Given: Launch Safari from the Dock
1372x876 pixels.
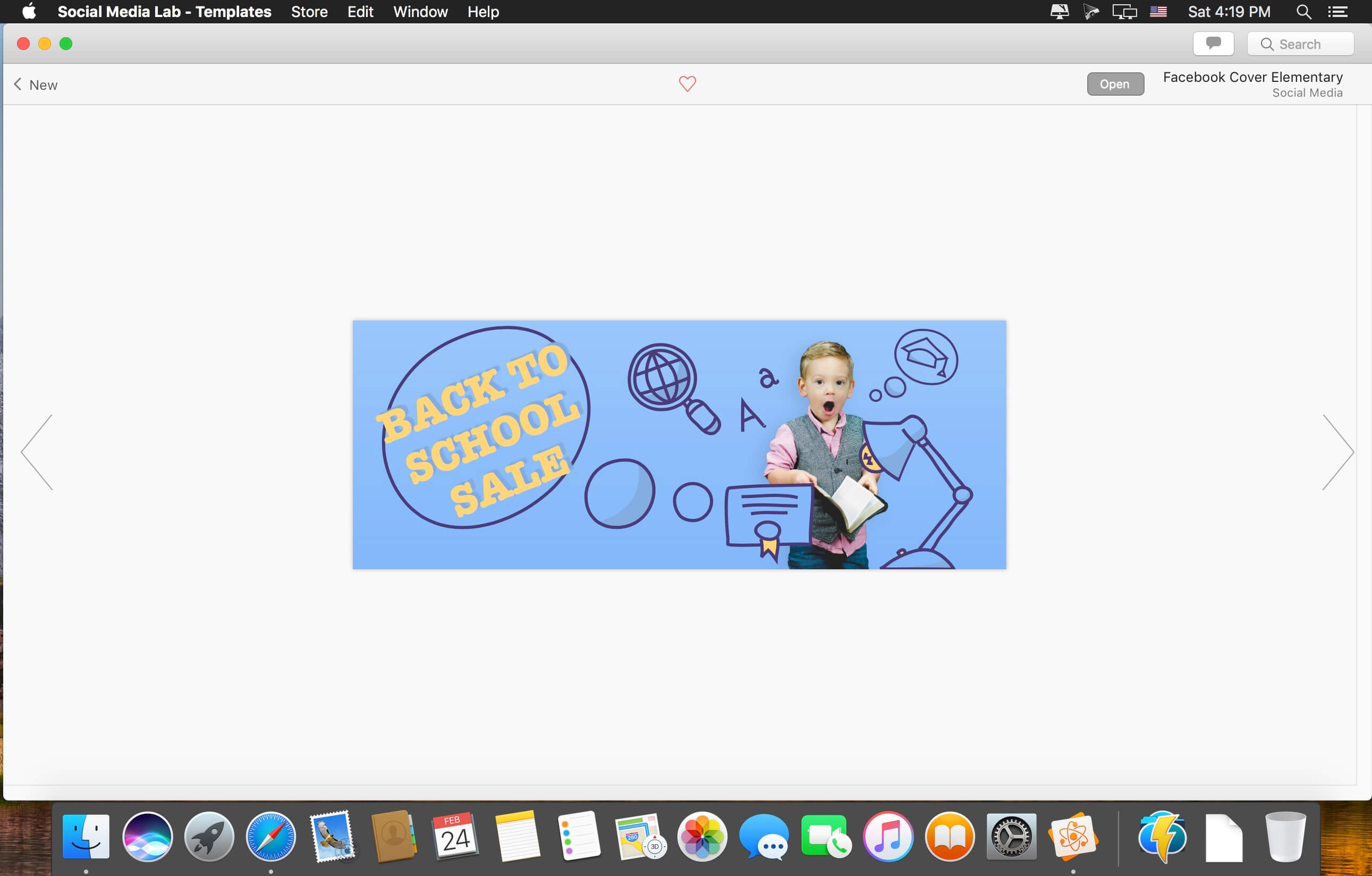Looking at the screenshot, I should point(270,837).
